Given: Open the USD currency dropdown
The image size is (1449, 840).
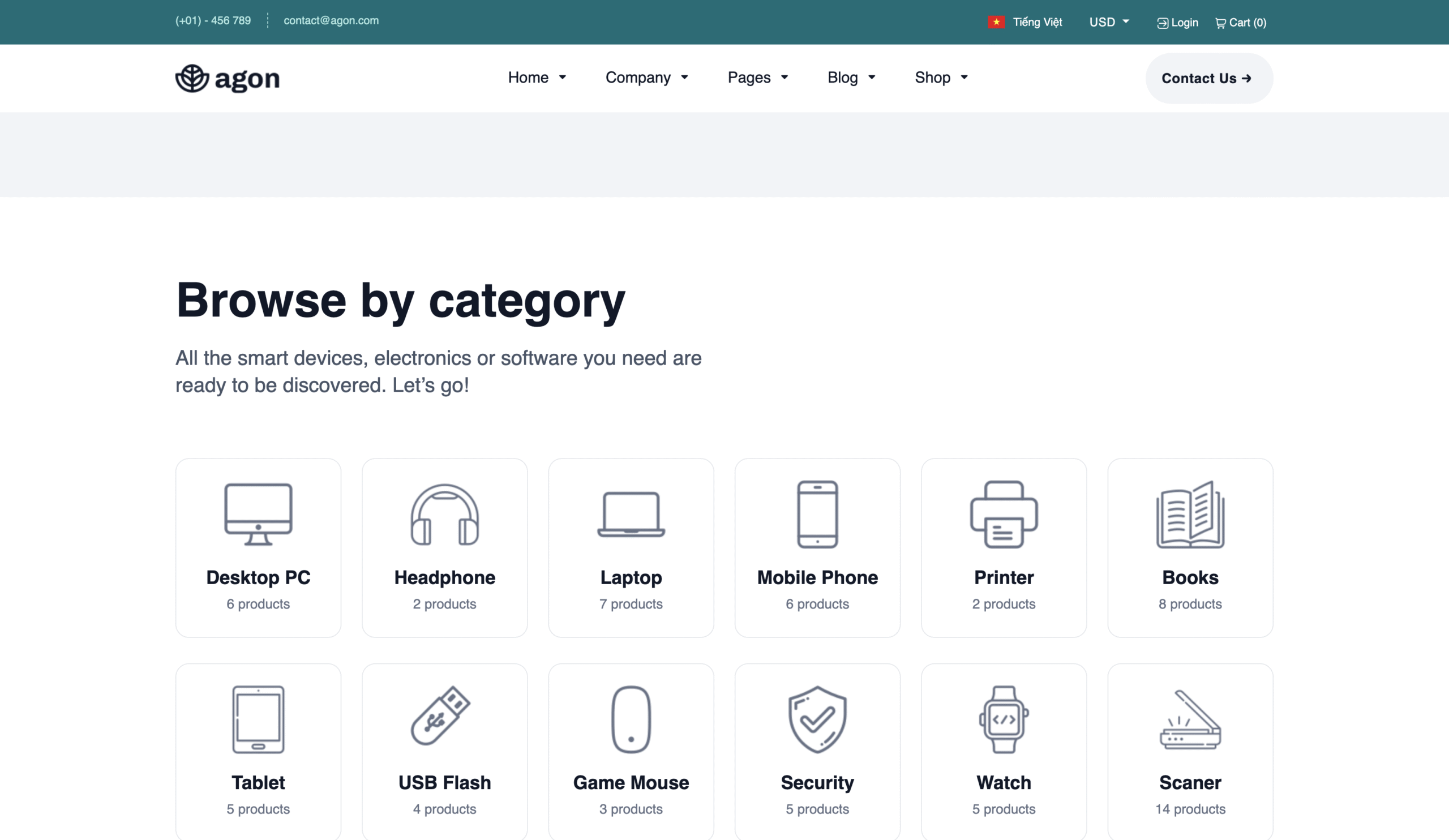Looking at the screenshot, I should (x=1109, y=22).
